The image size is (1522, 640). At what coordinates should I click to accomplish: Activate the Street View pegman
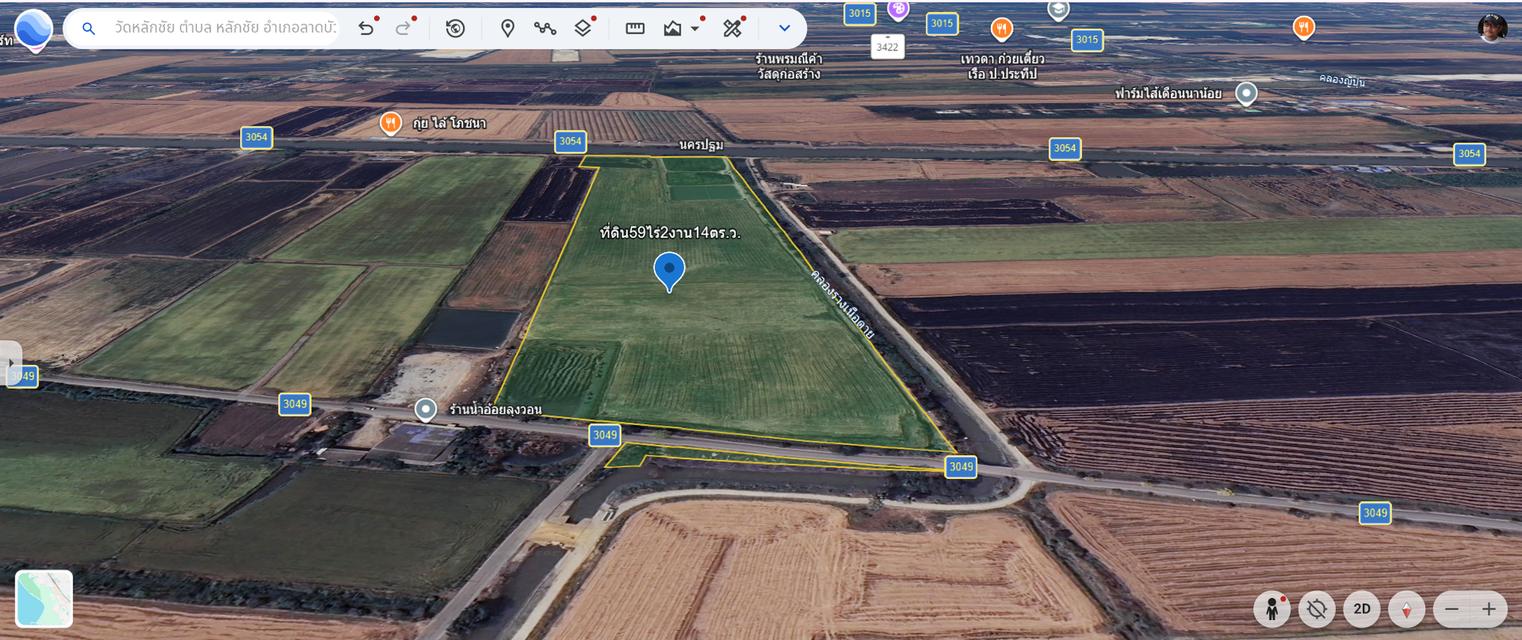(x=1272, y=608)
